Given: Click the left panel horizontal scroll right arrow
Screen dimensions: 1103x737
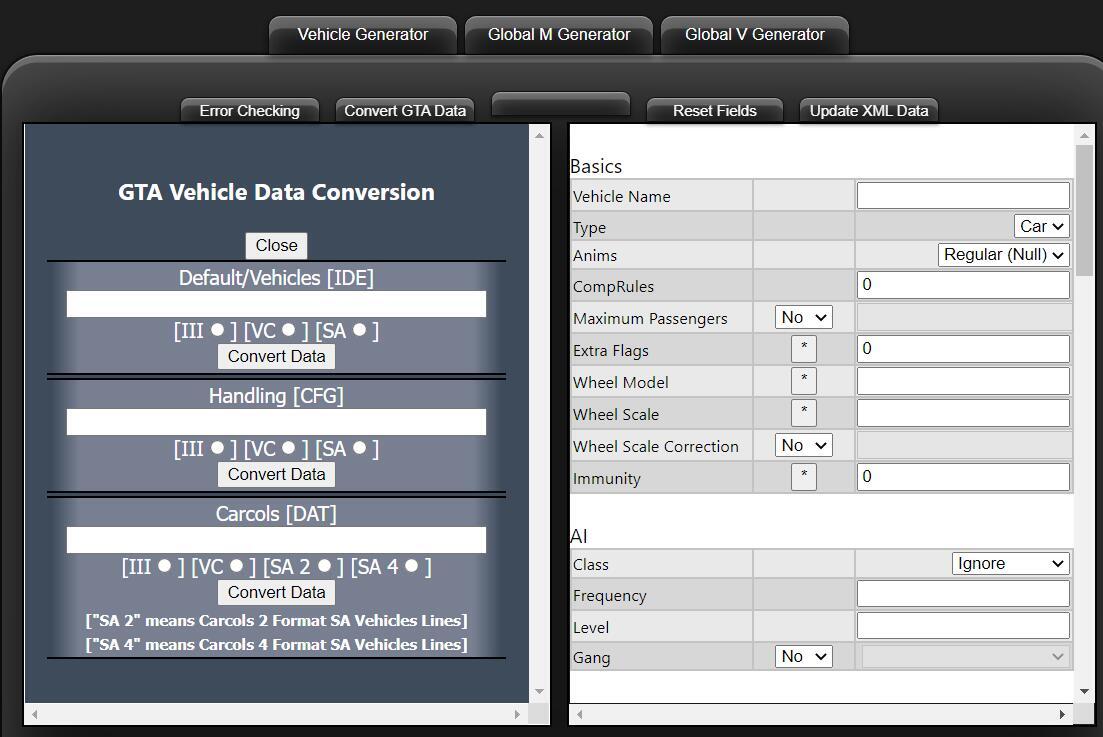Looking at the screenshot, I should (517, 714).
